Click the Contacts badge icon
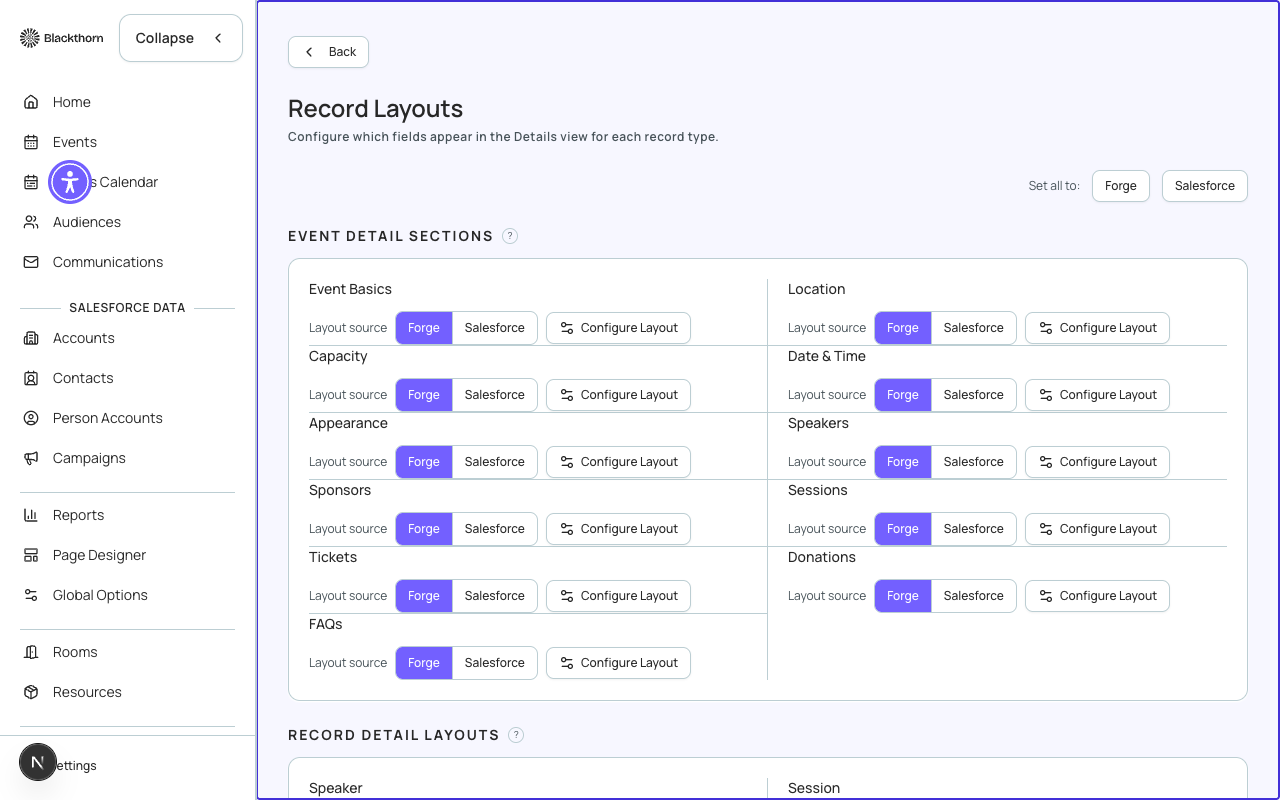Viewport: 1280px width, 800px height. click(31, 378)
